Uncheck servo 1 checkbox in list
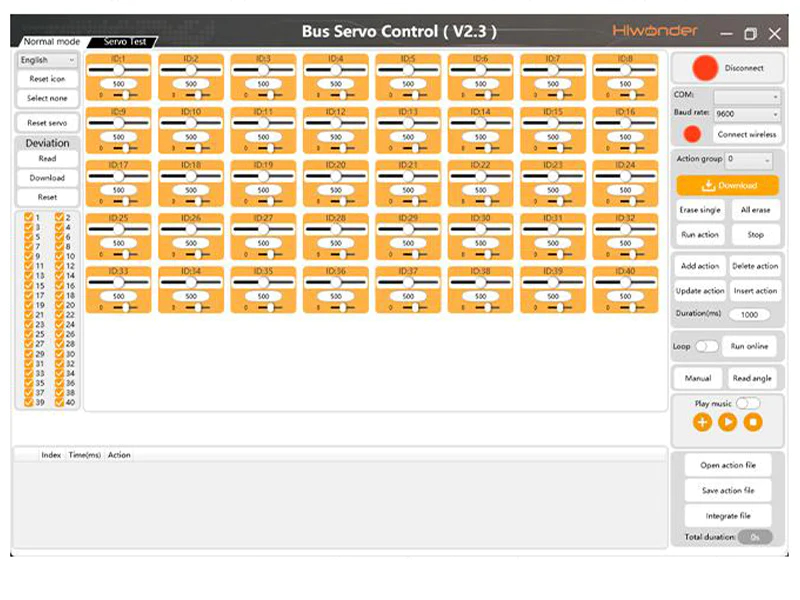Screen dimensions: 800x600 coord(29,217)
